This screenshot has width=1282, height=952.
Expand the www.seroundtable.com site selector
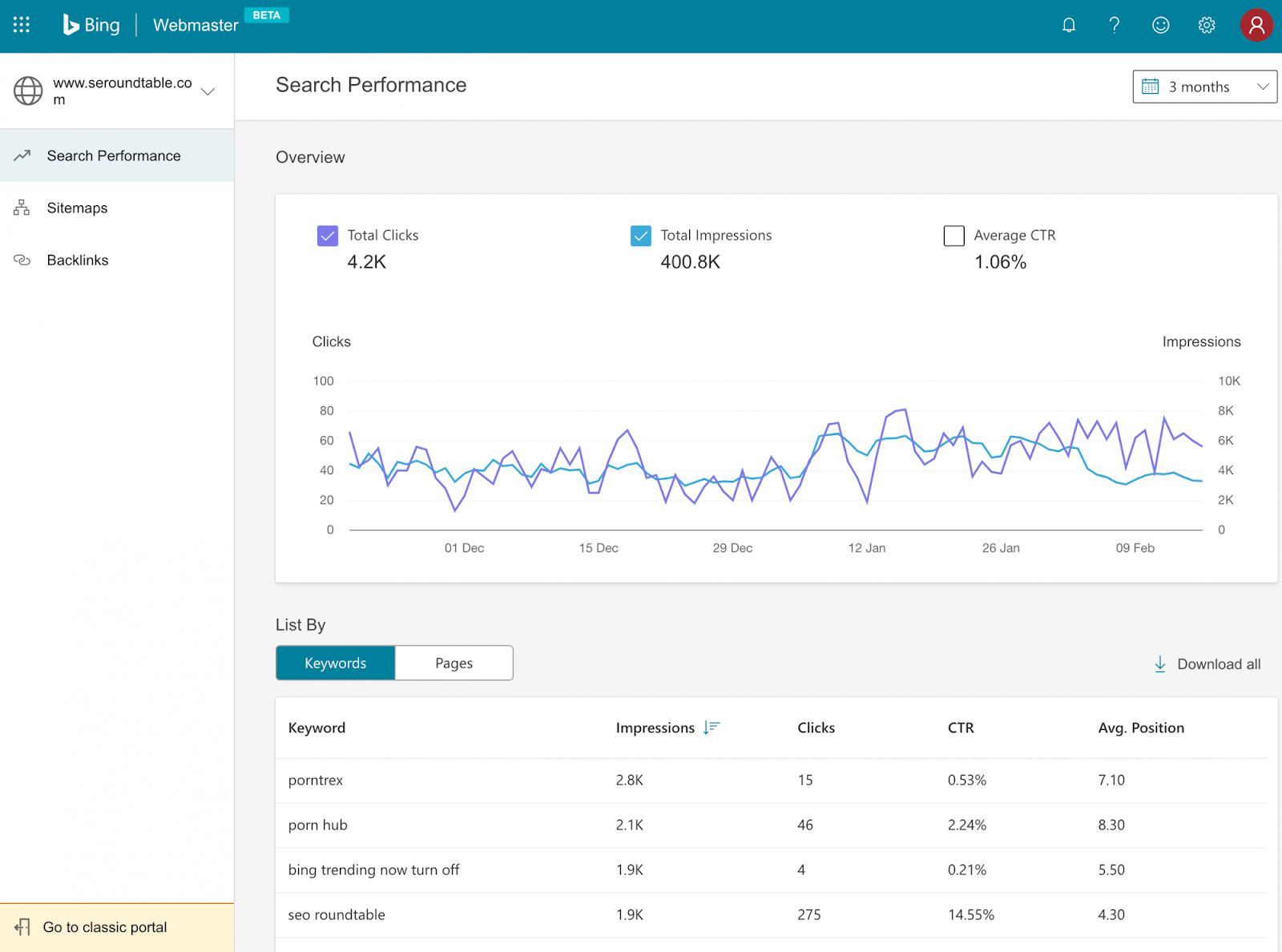pyautogui.click(x=208, y=91)
